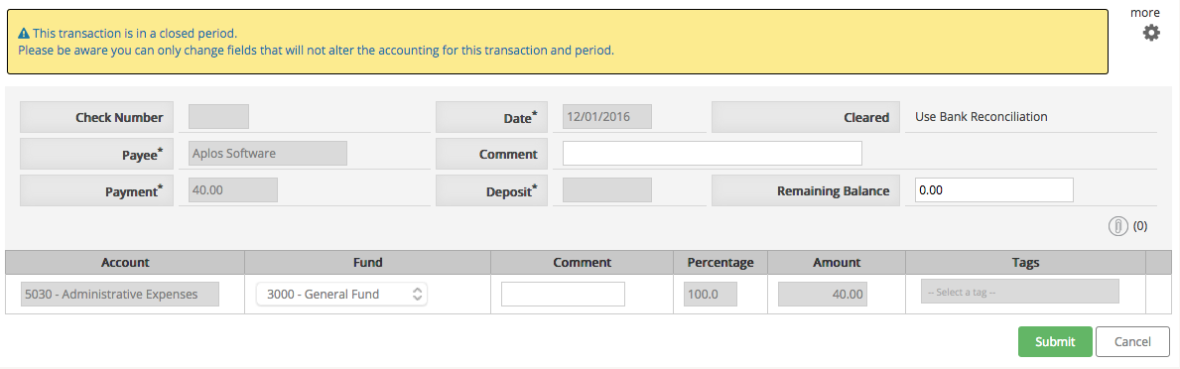The width and height of the screenshot is (1180, 369).
Task: Click the paperclip attachment icon
Action: [x=1118, y=226]
